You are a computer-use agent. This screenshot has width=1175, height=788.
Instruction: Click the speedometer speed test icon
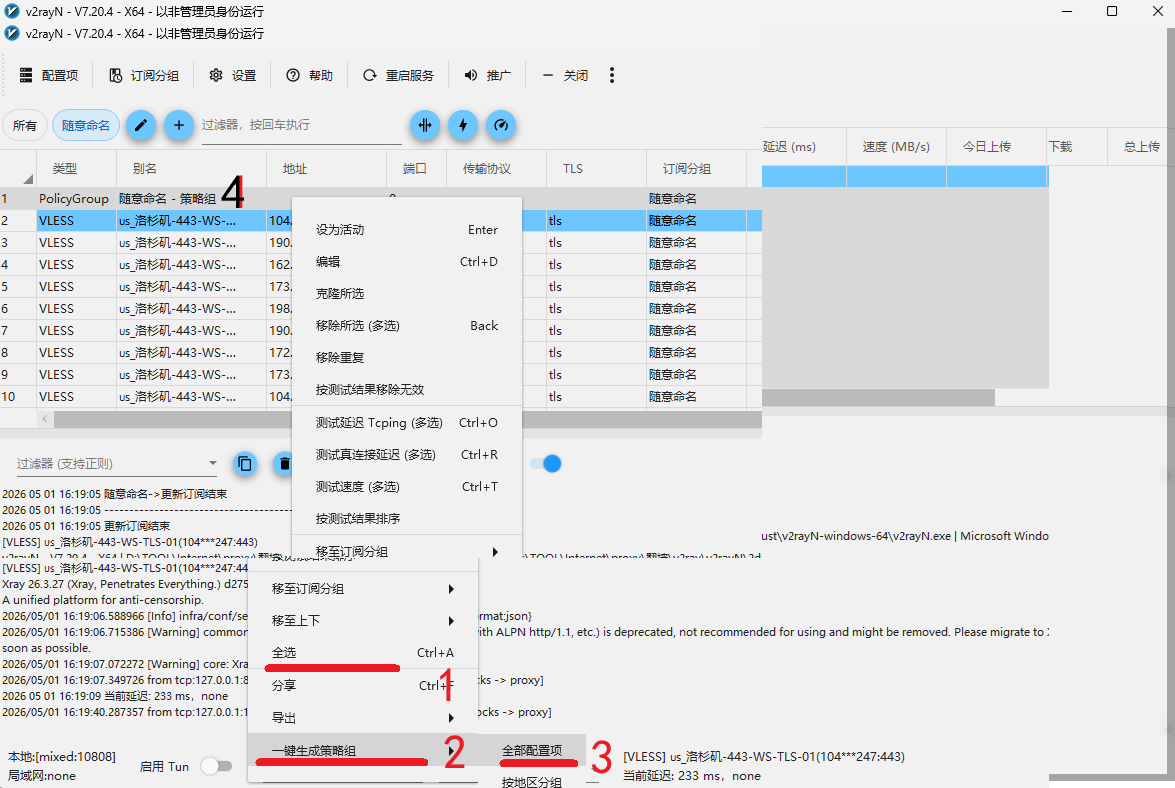501,125
